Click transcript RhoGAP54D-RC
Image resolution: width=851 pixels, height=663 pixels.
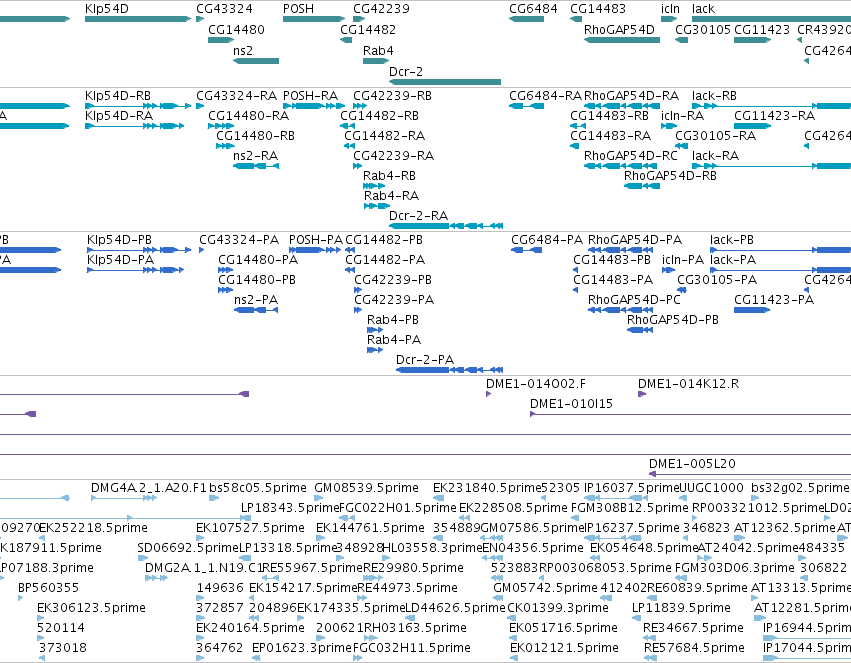point(631,156)
